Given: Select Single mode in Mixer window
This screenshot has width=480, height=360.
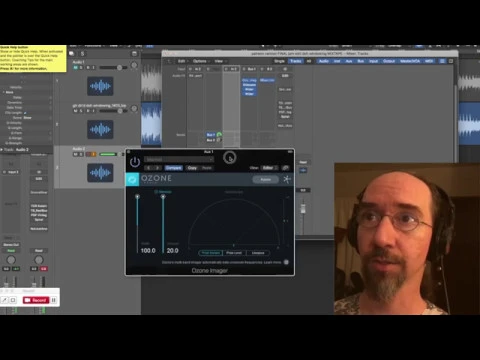Looking at the screenshot, I should pos(279,61).
